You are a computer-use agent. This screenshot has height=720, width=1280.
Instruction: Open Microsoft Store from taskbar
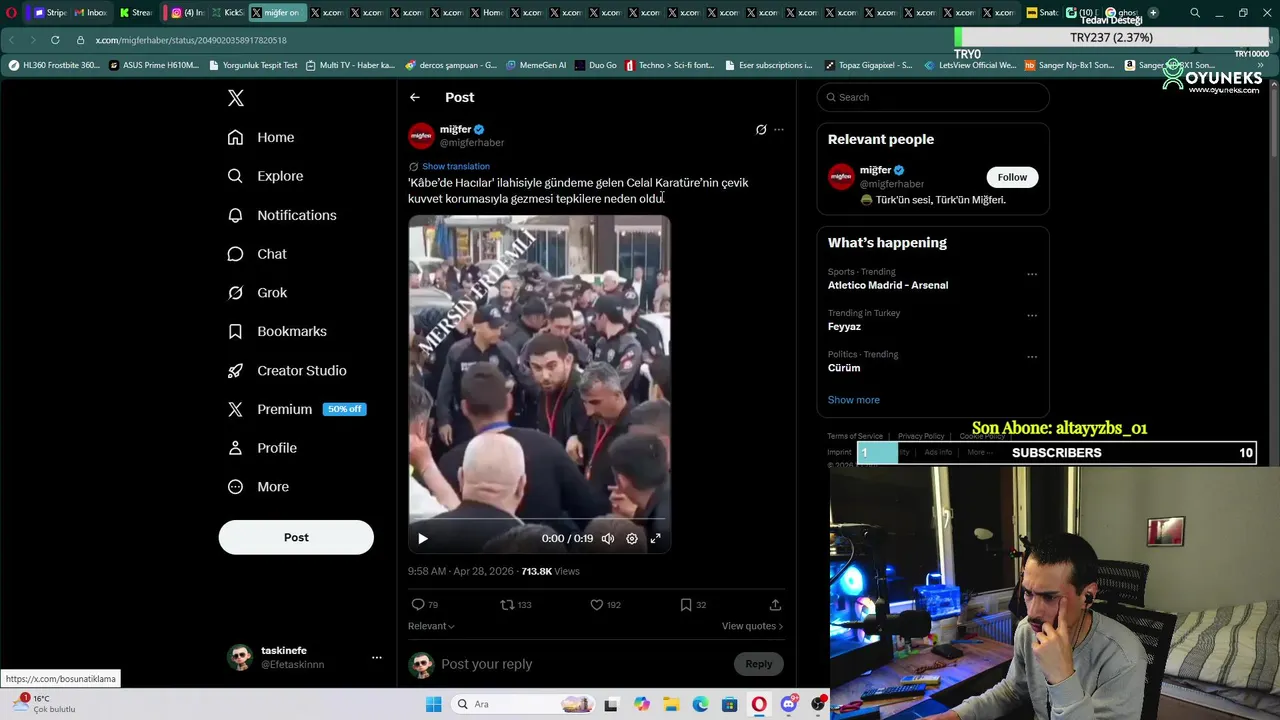(x=730, y=704)
